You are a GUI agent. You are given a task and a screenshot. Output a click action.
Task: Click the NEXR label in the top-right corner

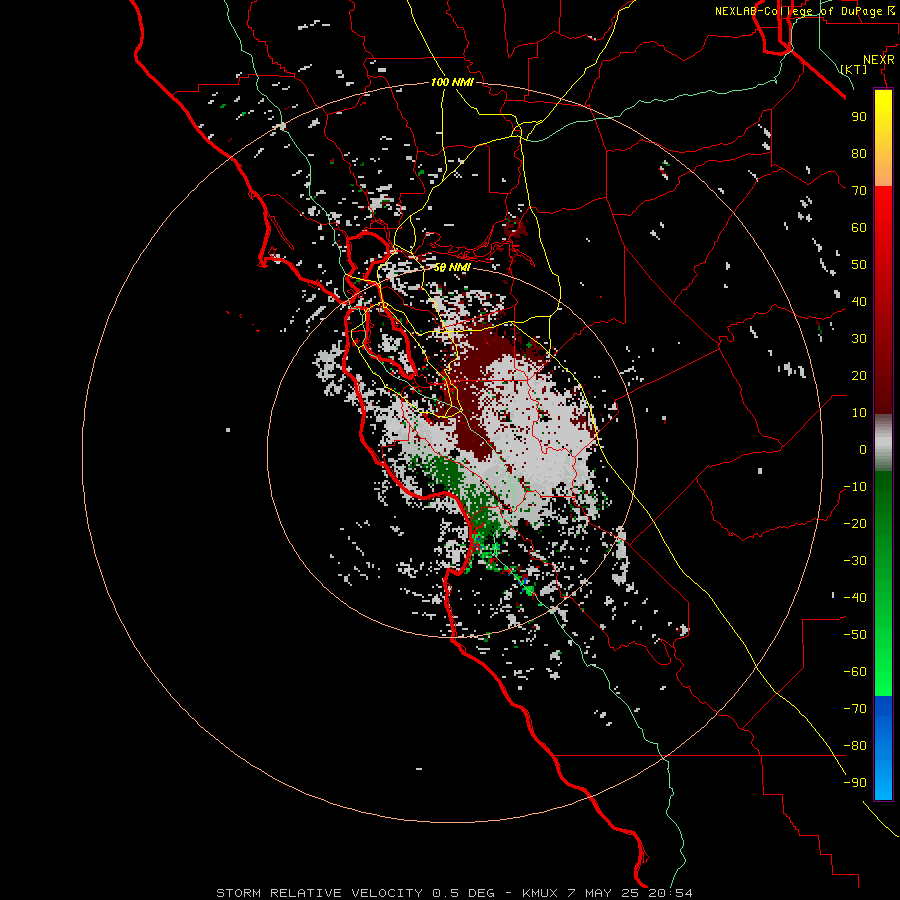point(879,60)
